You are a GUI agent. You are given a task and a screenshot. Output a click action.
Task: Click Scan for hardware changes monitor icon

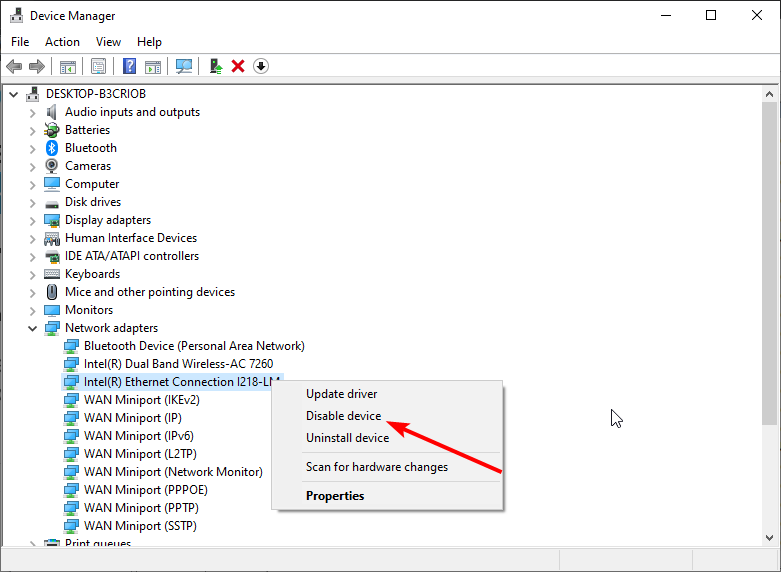click(184, 66)
